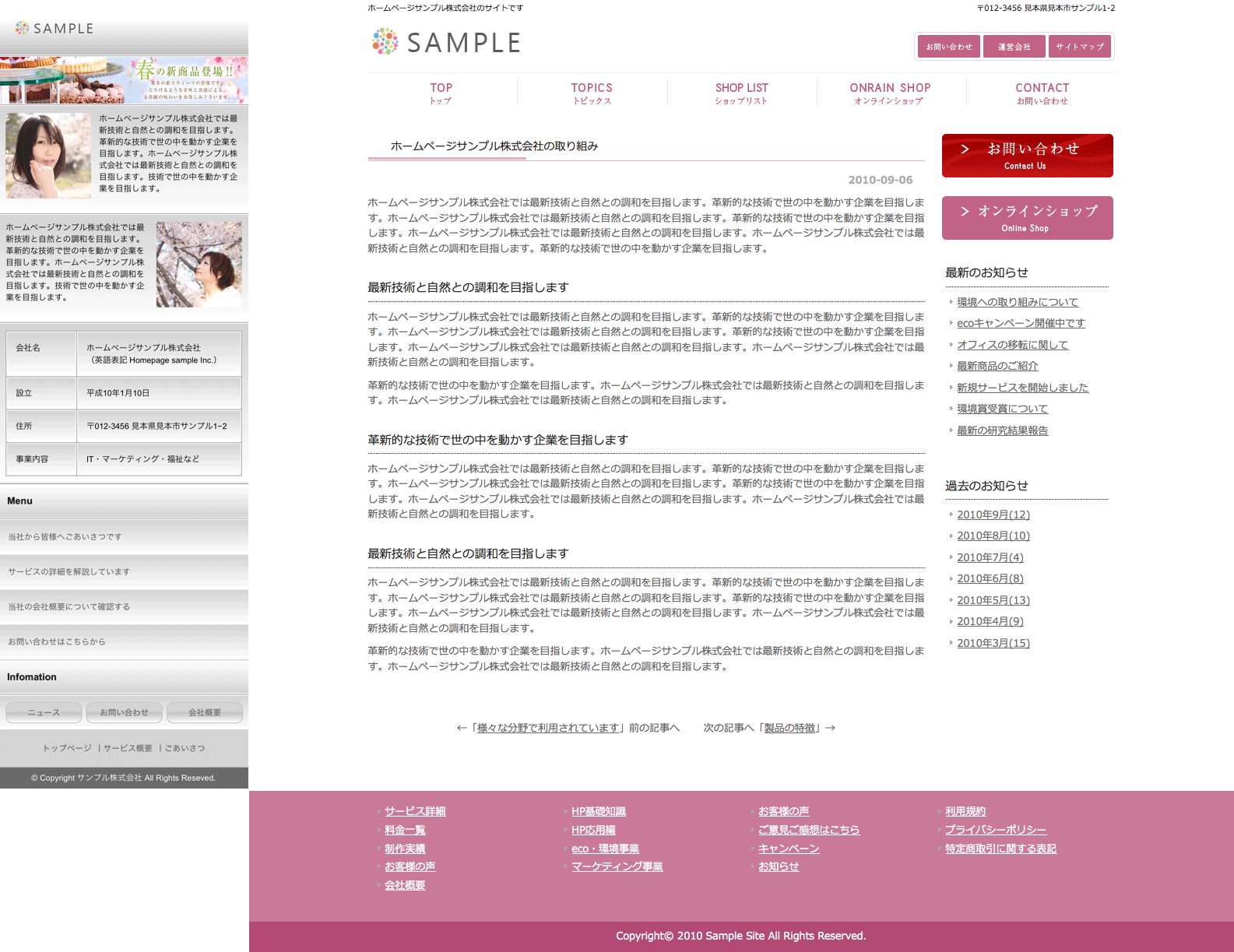Screen dimensions: 1234x952
Task: Click the red お問い合わせ Contact Us banner
Action: point(1027,156)
